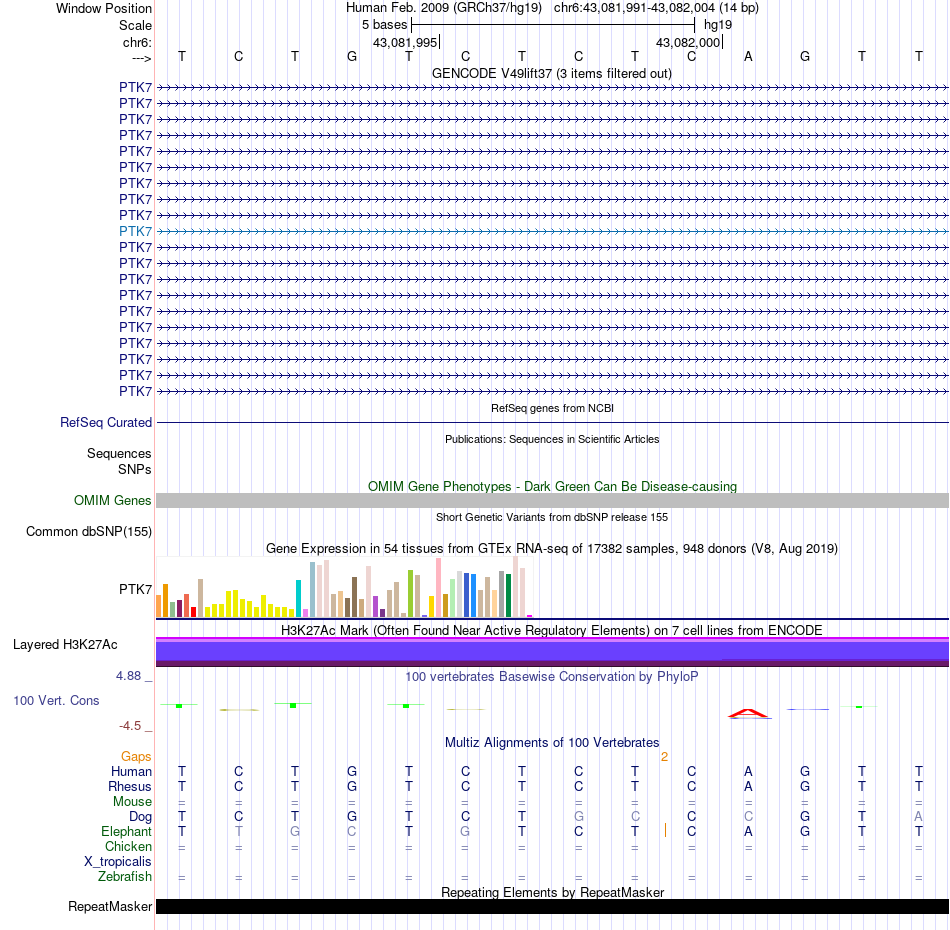Select the Rhesus alignment row label
This screenshot has width=950, height=930.
[x=130, y=786]
